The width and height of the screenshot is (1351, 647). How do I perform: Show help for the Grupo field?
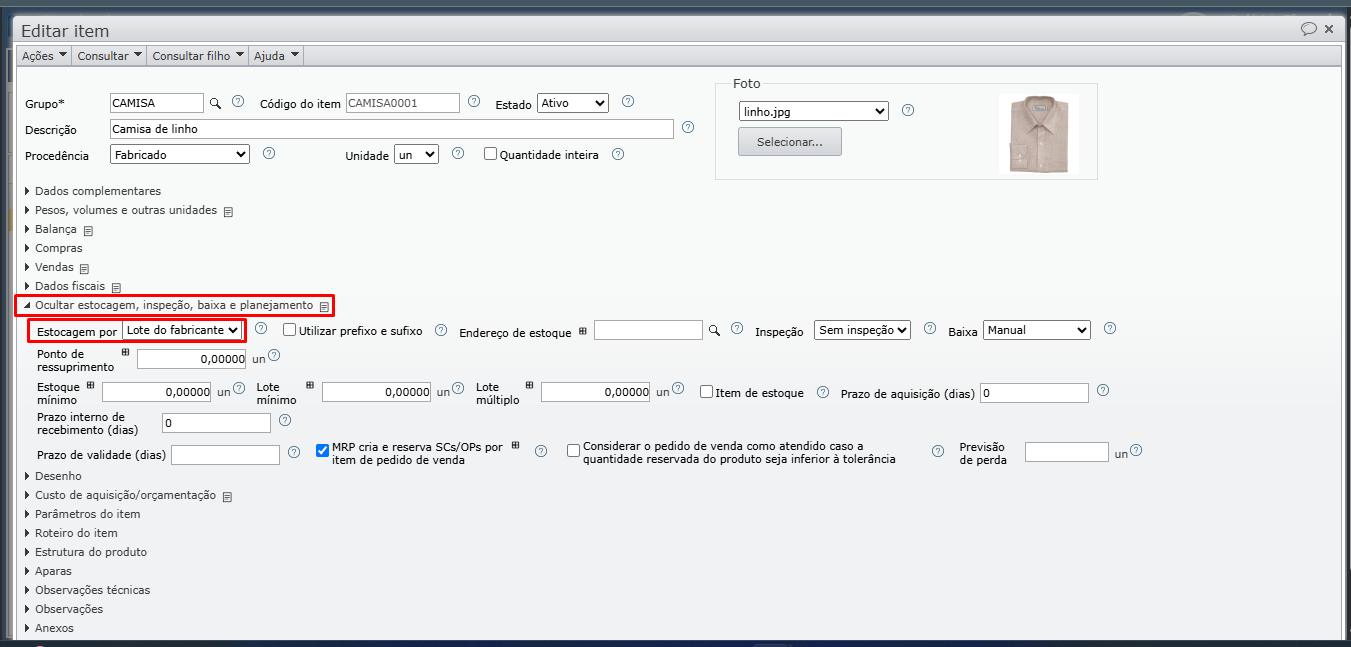pos(238,102)
